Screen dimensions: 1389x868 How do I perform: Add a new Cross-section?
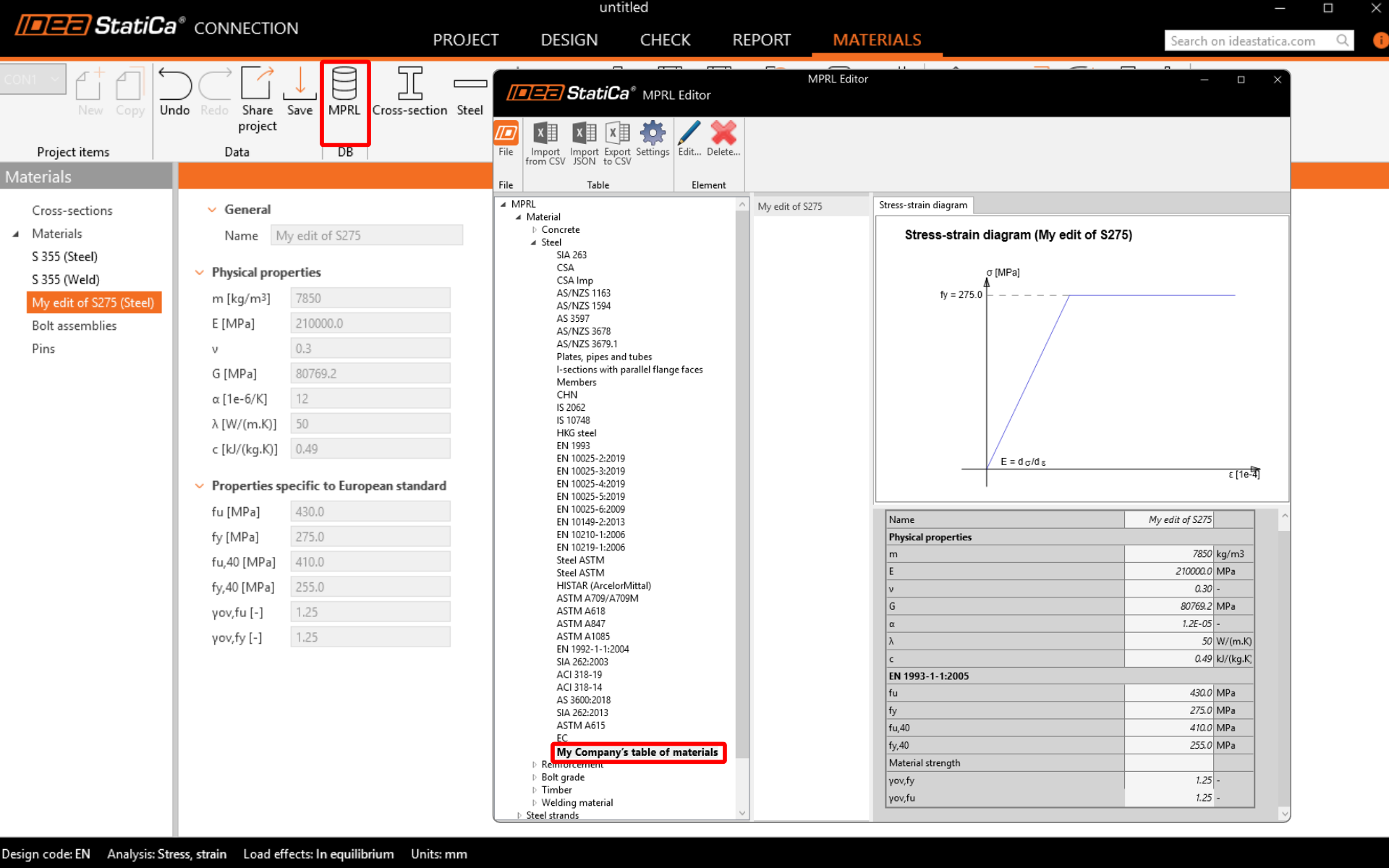409,92
